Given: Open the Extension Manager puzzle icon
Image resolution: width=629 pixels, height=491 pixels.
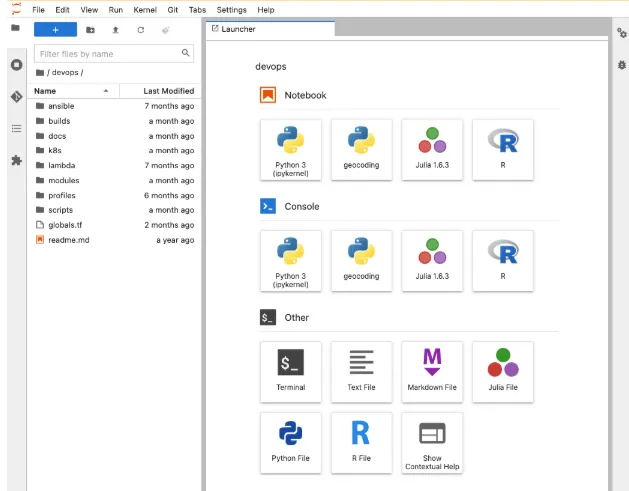Looking at the screenshot, I should tap(16, 160).
